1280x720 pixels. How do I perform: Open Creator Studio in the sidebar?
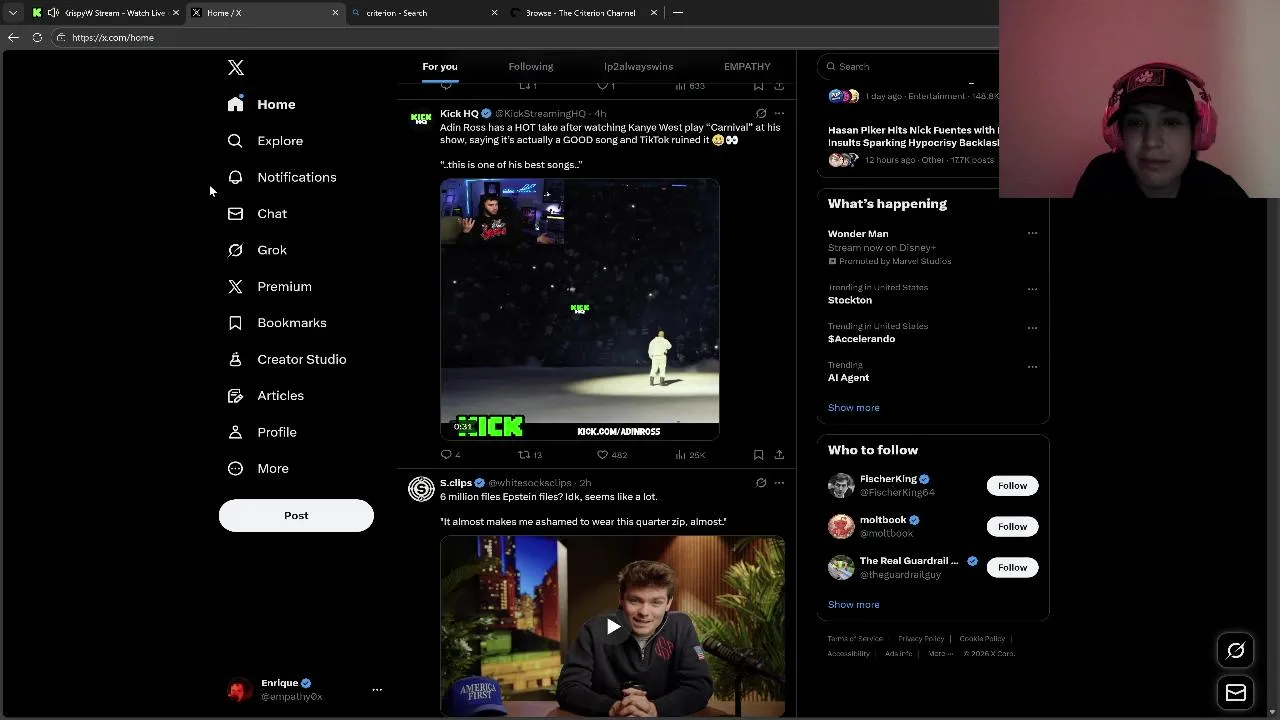287,359
